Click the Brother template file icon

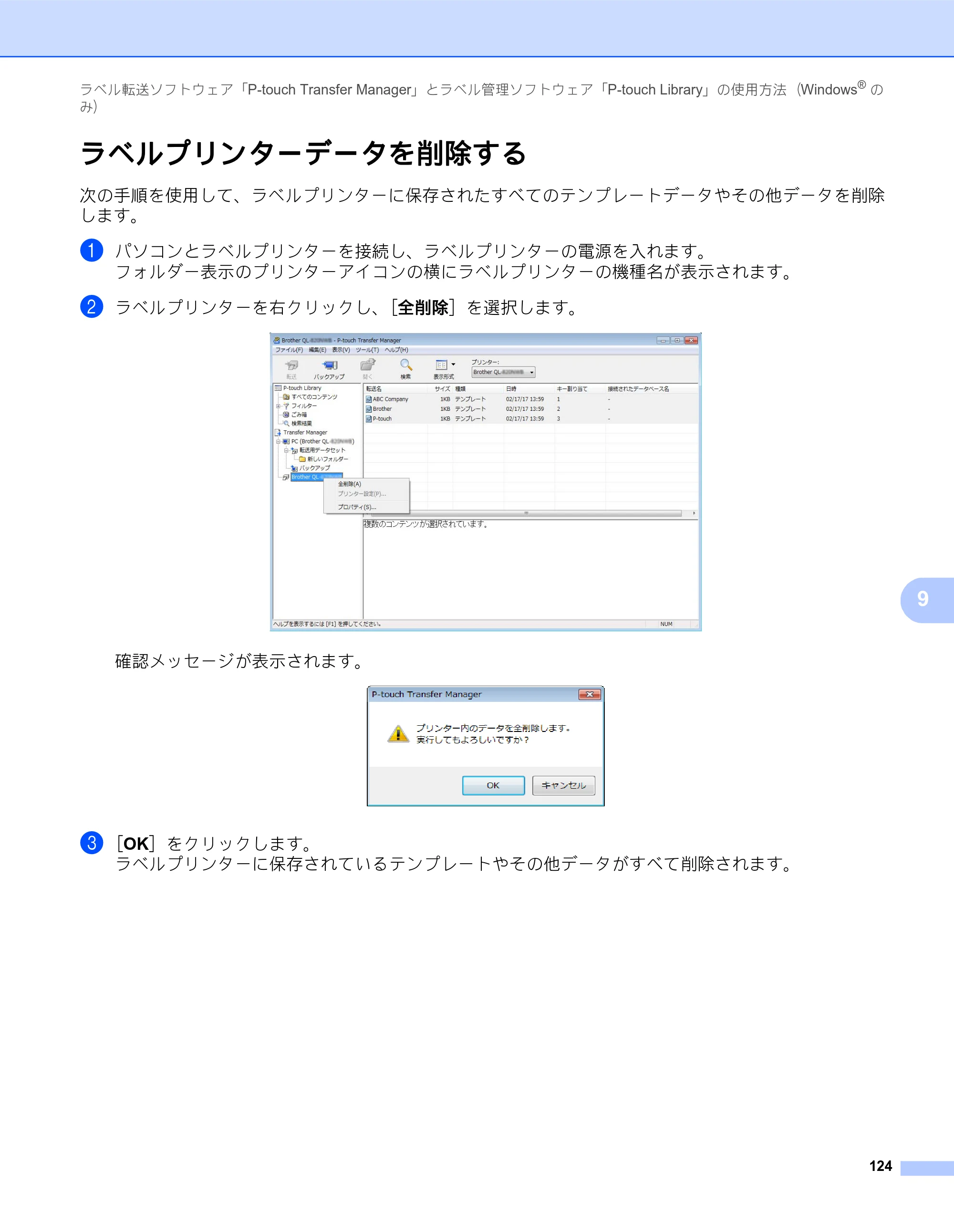pyautogui.click(x=369, y=409)
